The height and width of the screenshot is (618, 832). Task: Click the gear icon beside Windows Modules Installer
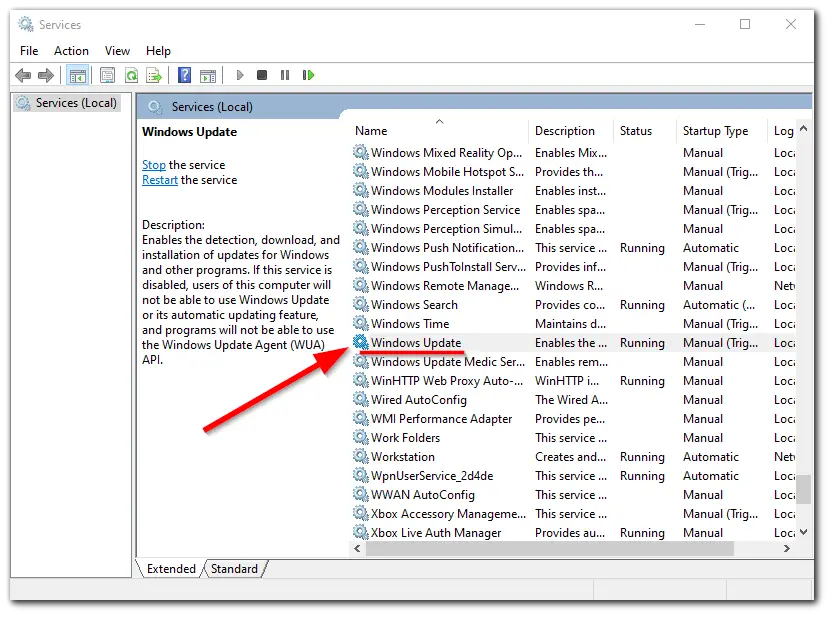[361, 190]
